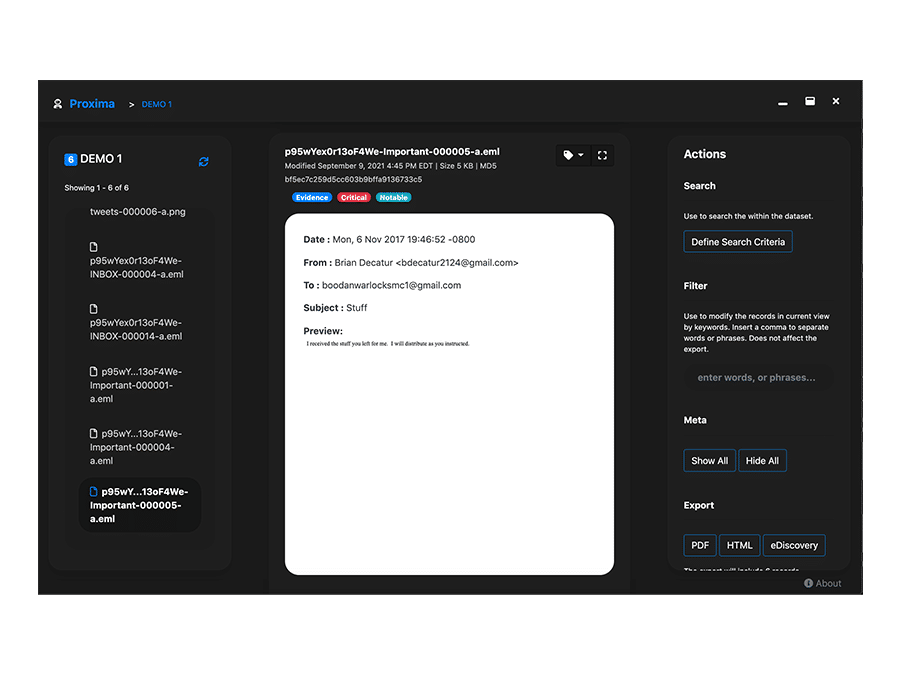
Task: Select file p95wYex0r13oF4We-INBOX-000004-a.eml
Action: coord(136,267)
